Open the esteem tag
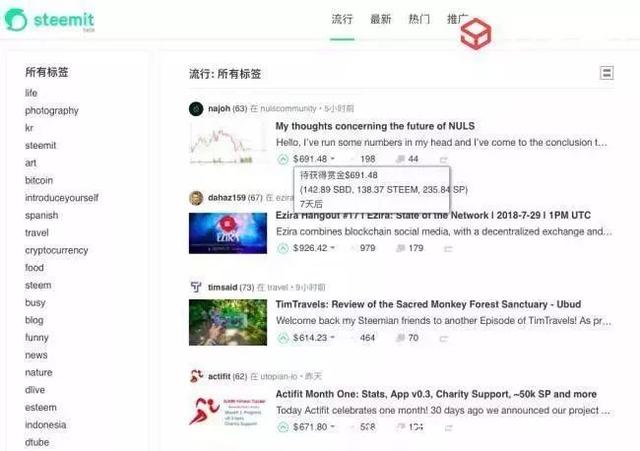This screenshot has height=451, width=640. pyautogui.click(x=40, y=408)
